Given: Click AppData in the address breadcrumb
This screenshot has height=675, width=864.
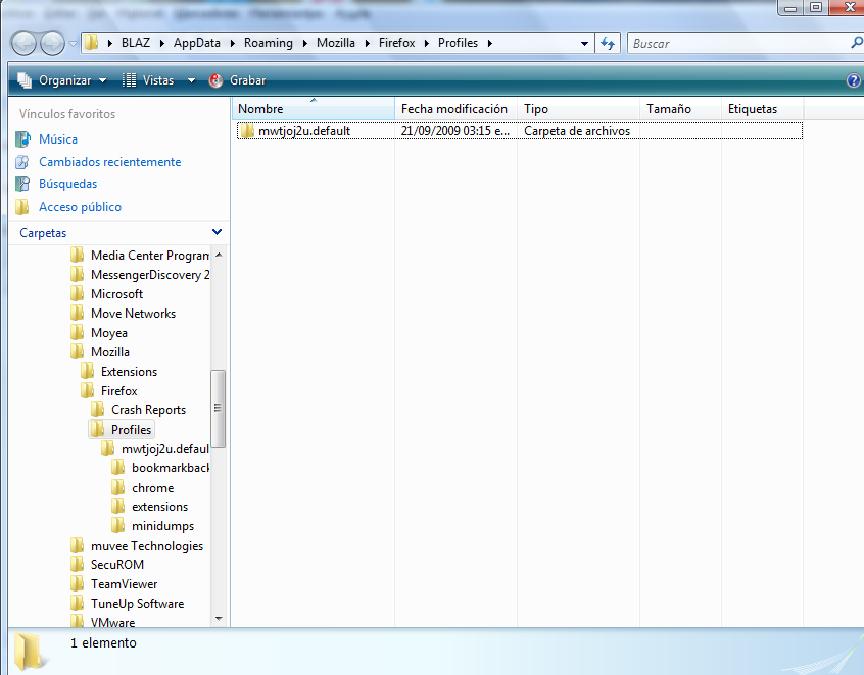Looking at the screenshot, I should point(197,43).
